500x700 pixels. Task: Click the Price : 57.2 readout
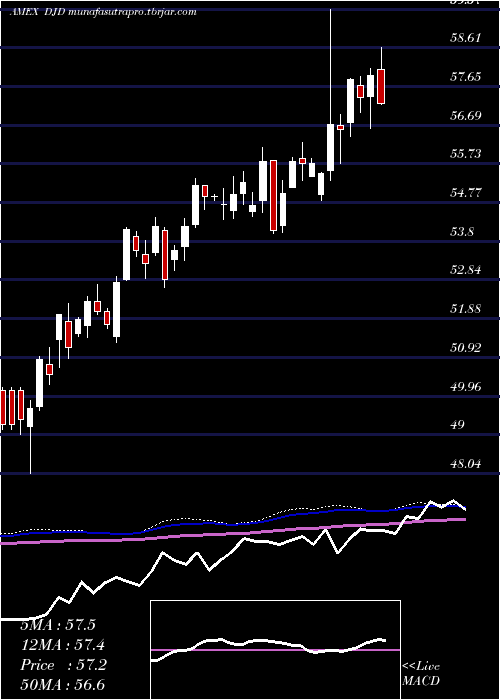(63, 665)
